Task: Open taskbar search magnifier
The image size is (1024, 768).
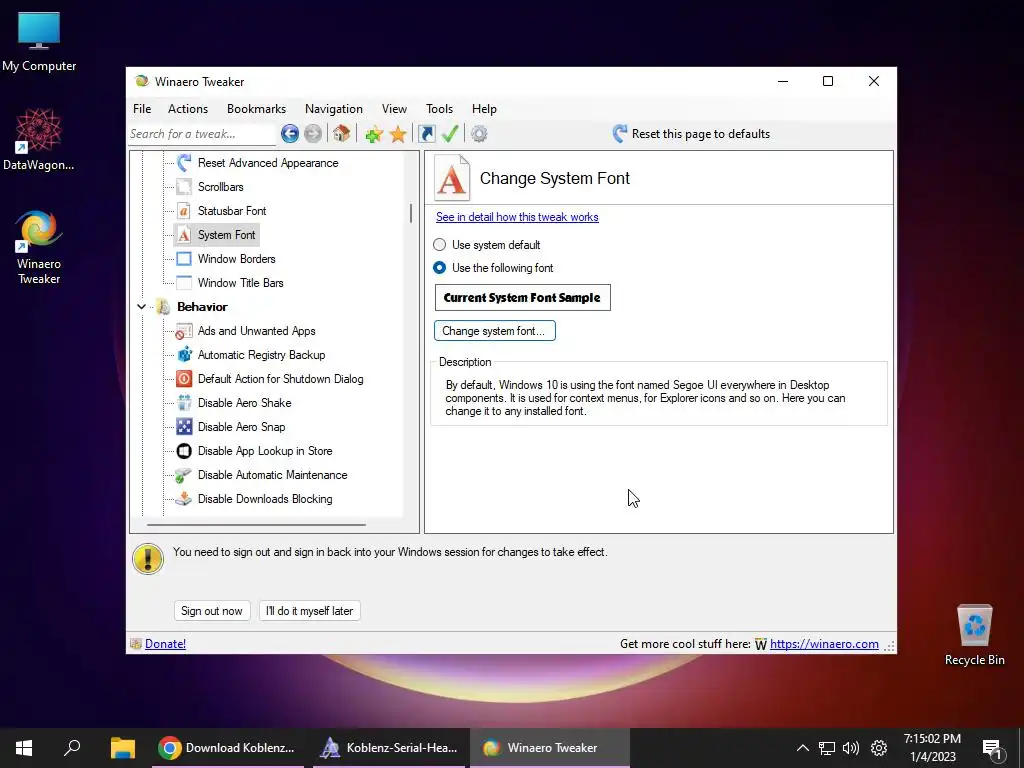Action: (x=72, y=748)
